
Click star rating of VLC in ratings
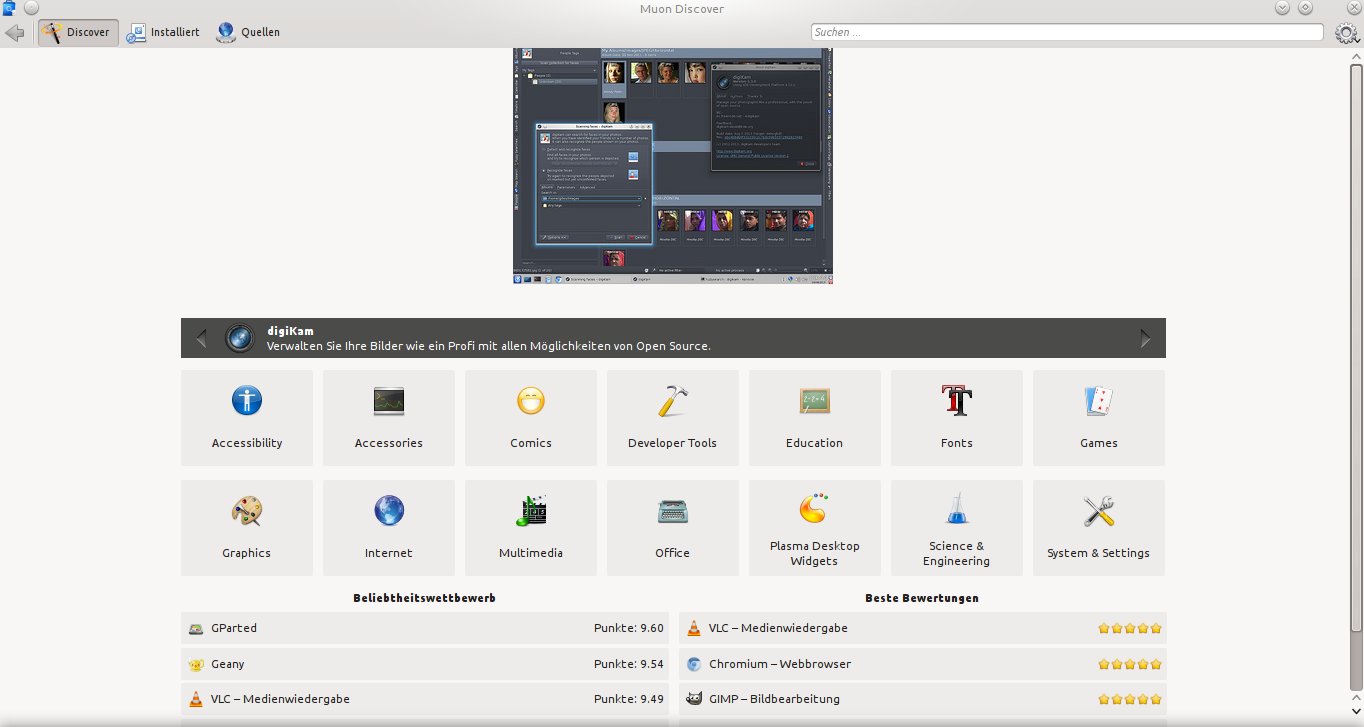(1130, 629)
